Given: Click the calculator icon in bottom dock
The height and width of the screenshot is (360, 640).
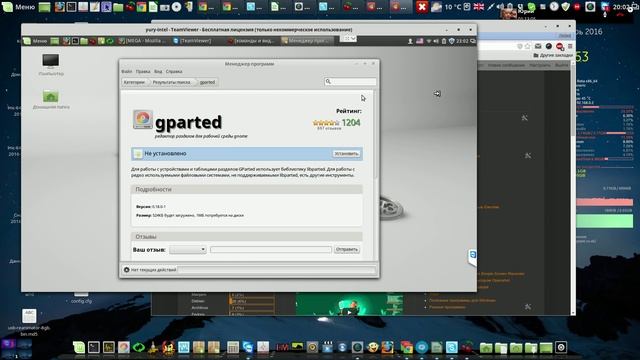Looking at the screenshot, I should click(233, 347).
